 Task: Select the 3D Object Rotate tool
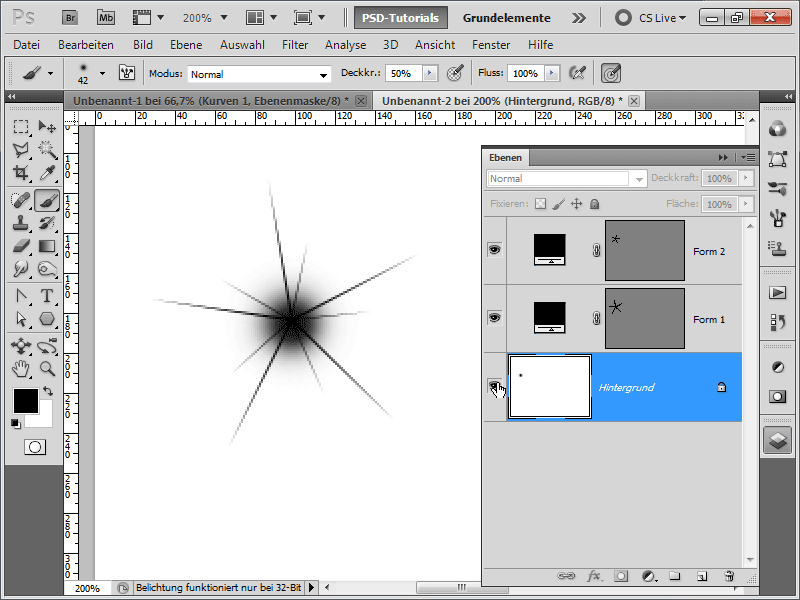21,346
